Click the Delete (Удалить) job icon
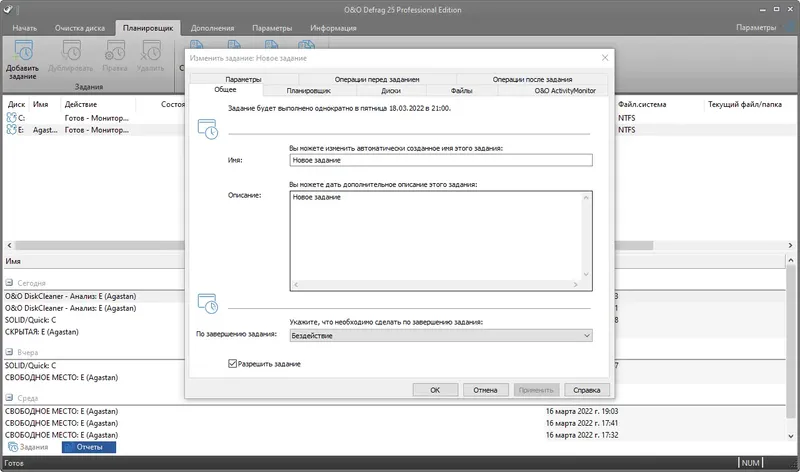The width and height of the screenshot is (800, 472). point(151,51)
